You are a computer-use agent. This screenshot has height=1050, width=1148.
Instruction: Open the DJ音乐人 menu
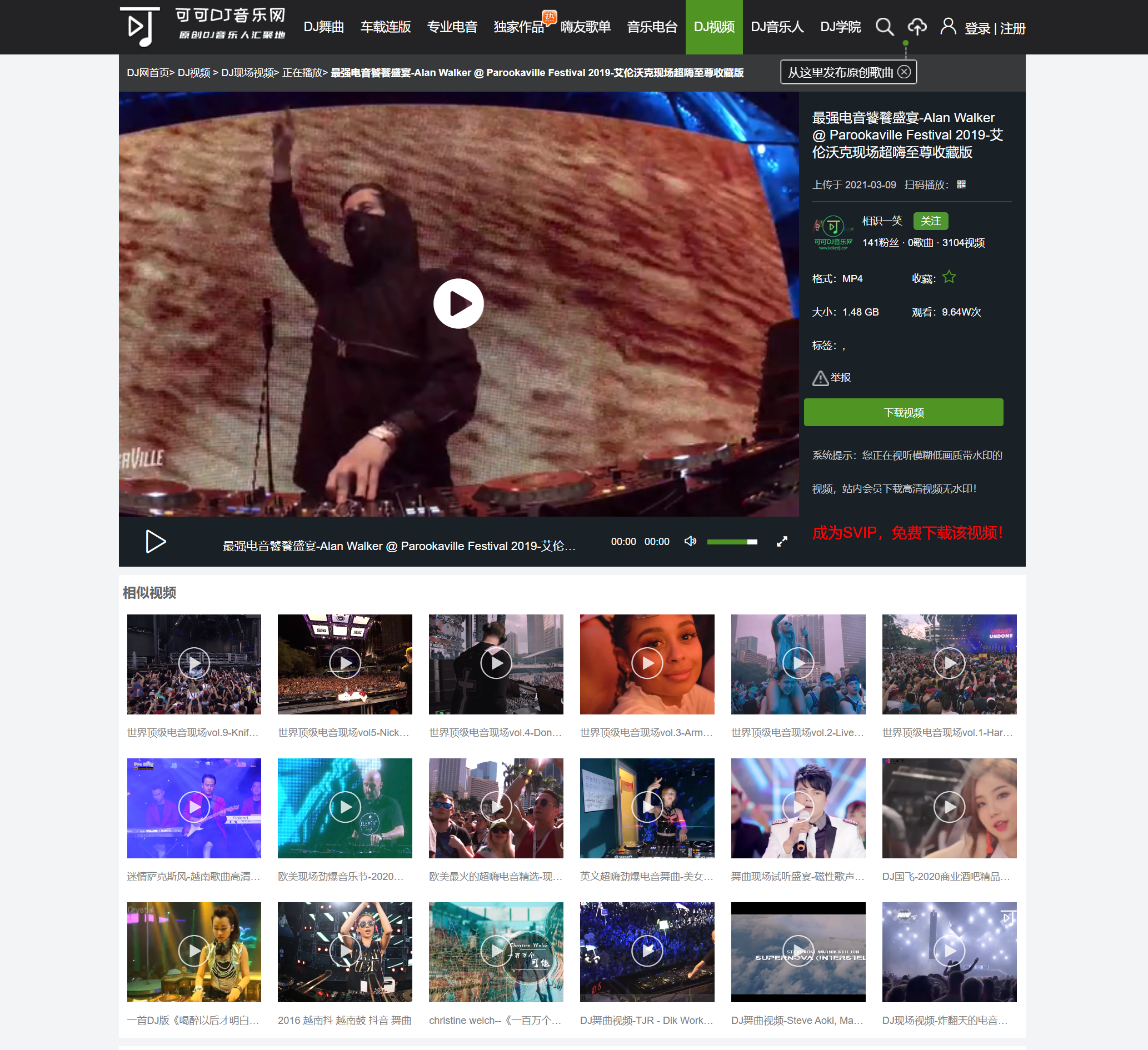777,27
